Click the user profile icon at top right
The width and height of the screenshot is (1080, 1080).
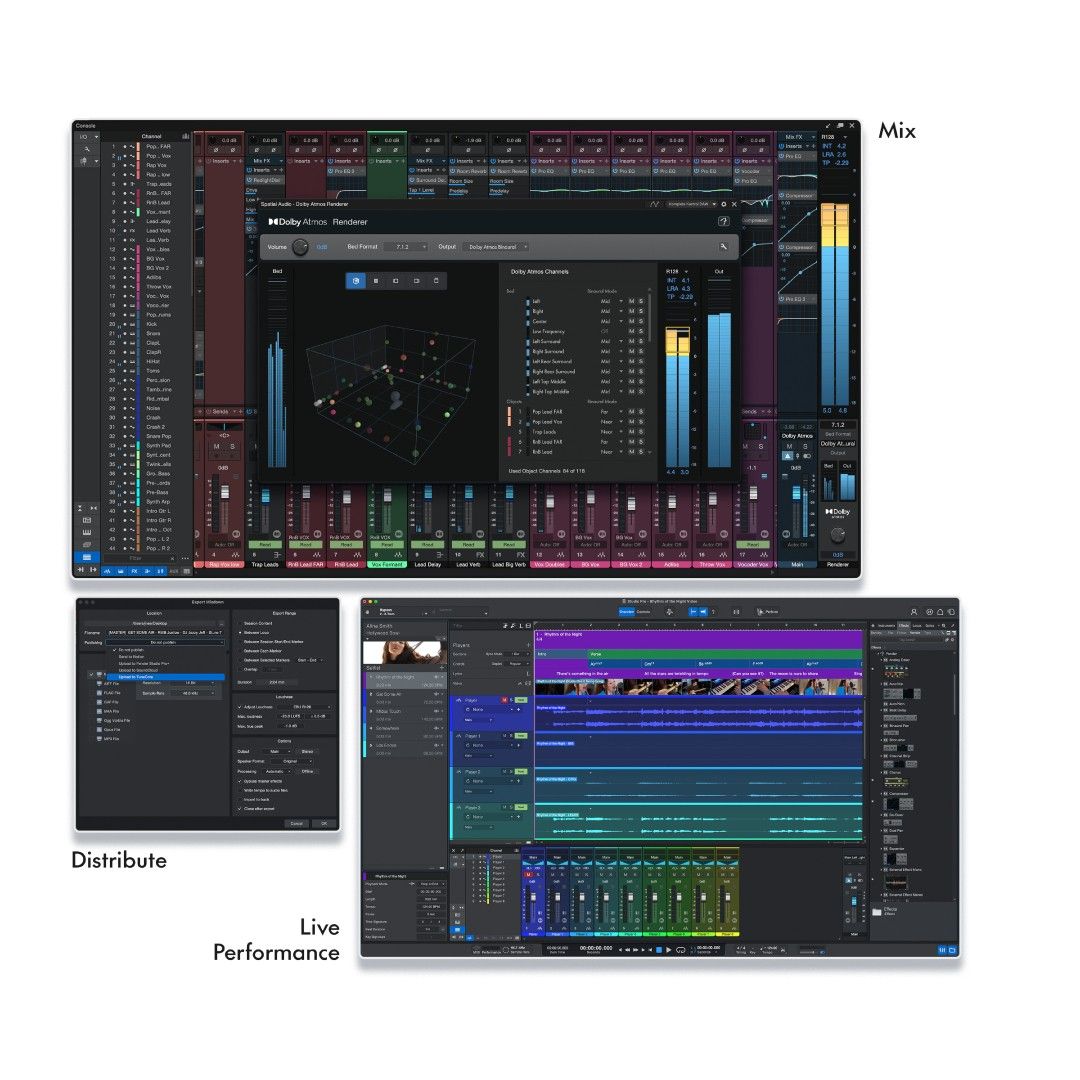tap(914, 612)
